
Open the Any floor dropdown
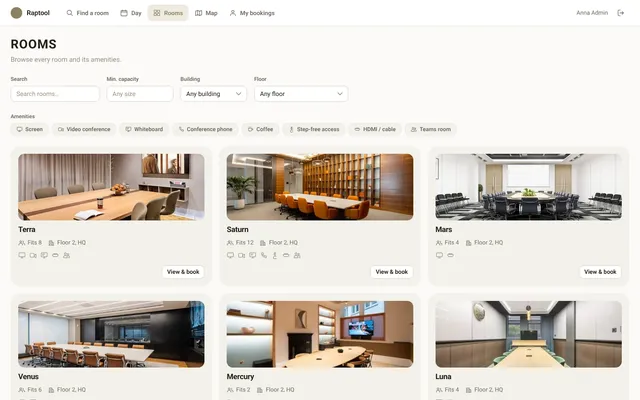301,94
